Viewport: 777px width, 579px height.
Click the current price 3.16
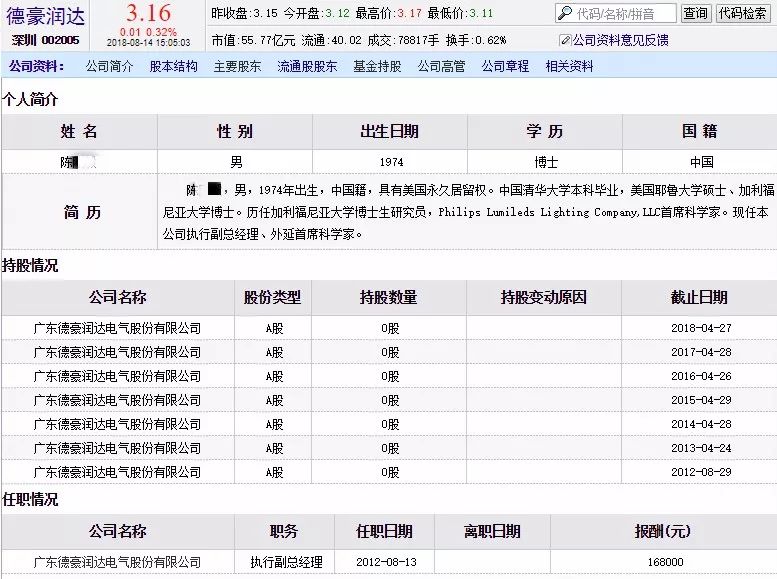(148, 13)
